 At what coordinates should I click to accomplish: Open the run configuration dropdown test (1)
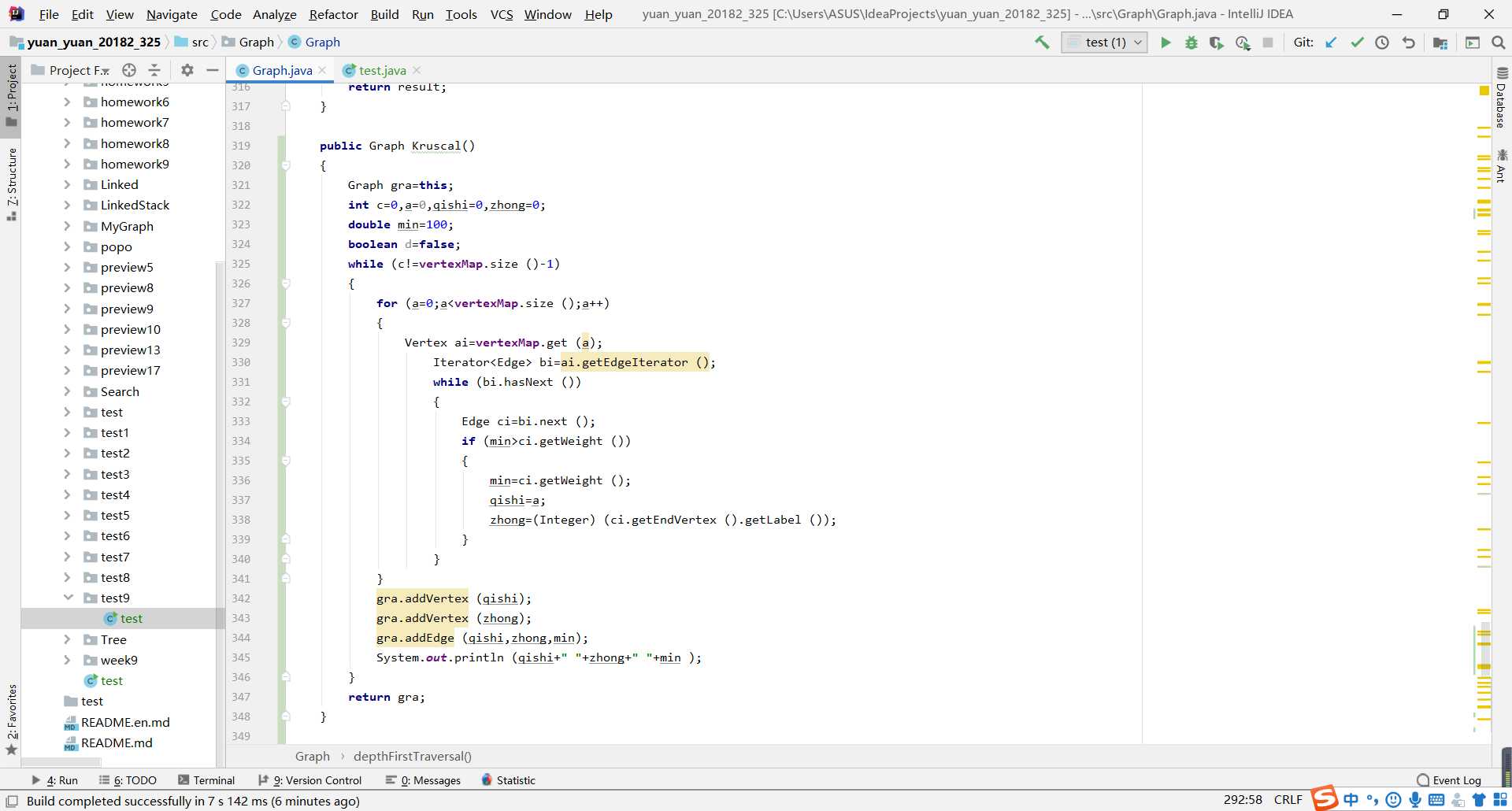(x=1104, y=43)
